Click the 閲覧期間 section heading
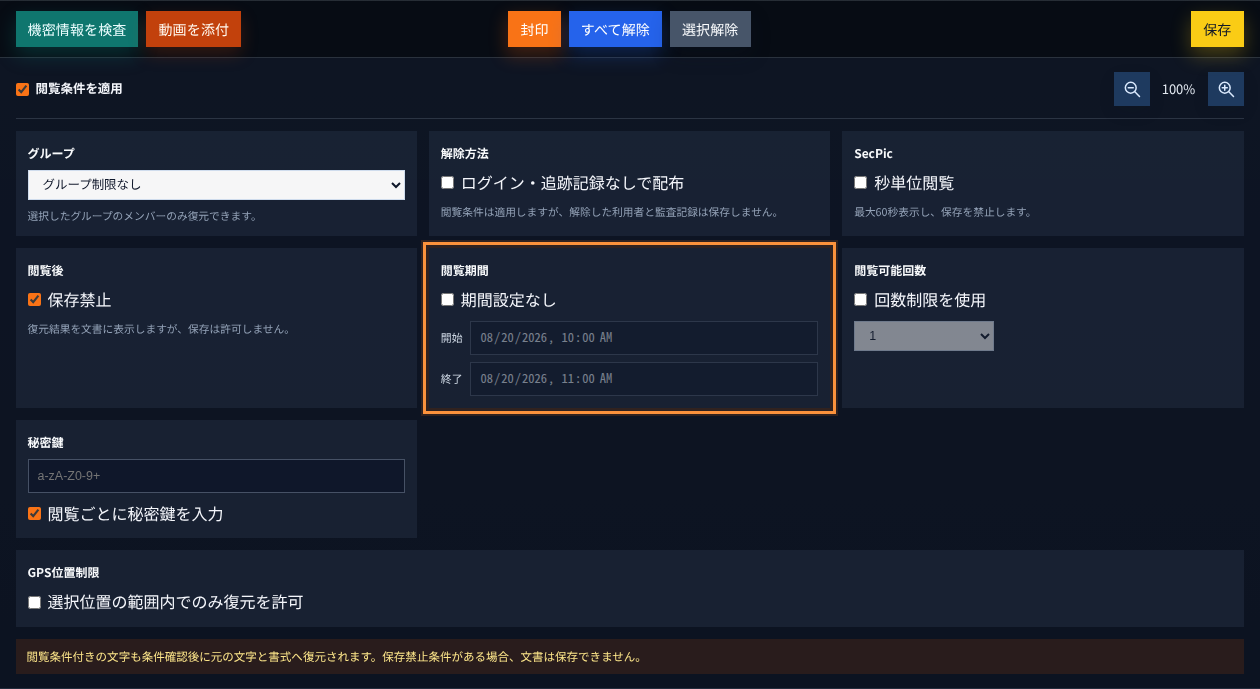This screenshot has width=1260, height=689. (x=465, y=271)
